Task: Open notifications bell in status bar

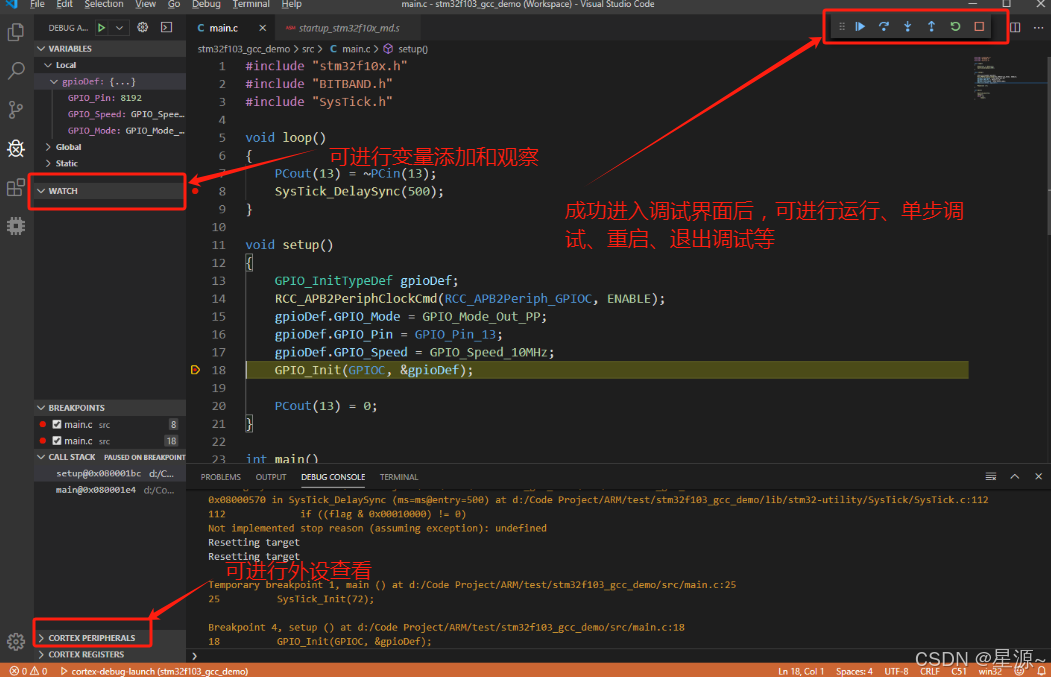Action: click(1041, 670)
